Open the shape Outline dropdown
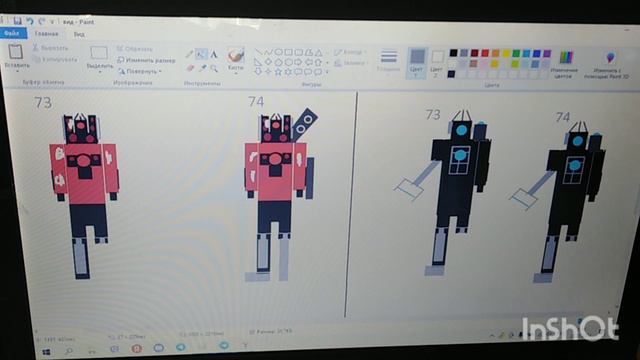Image resolution: width=640 pixels, height=360 pixels. pos(350,52)
